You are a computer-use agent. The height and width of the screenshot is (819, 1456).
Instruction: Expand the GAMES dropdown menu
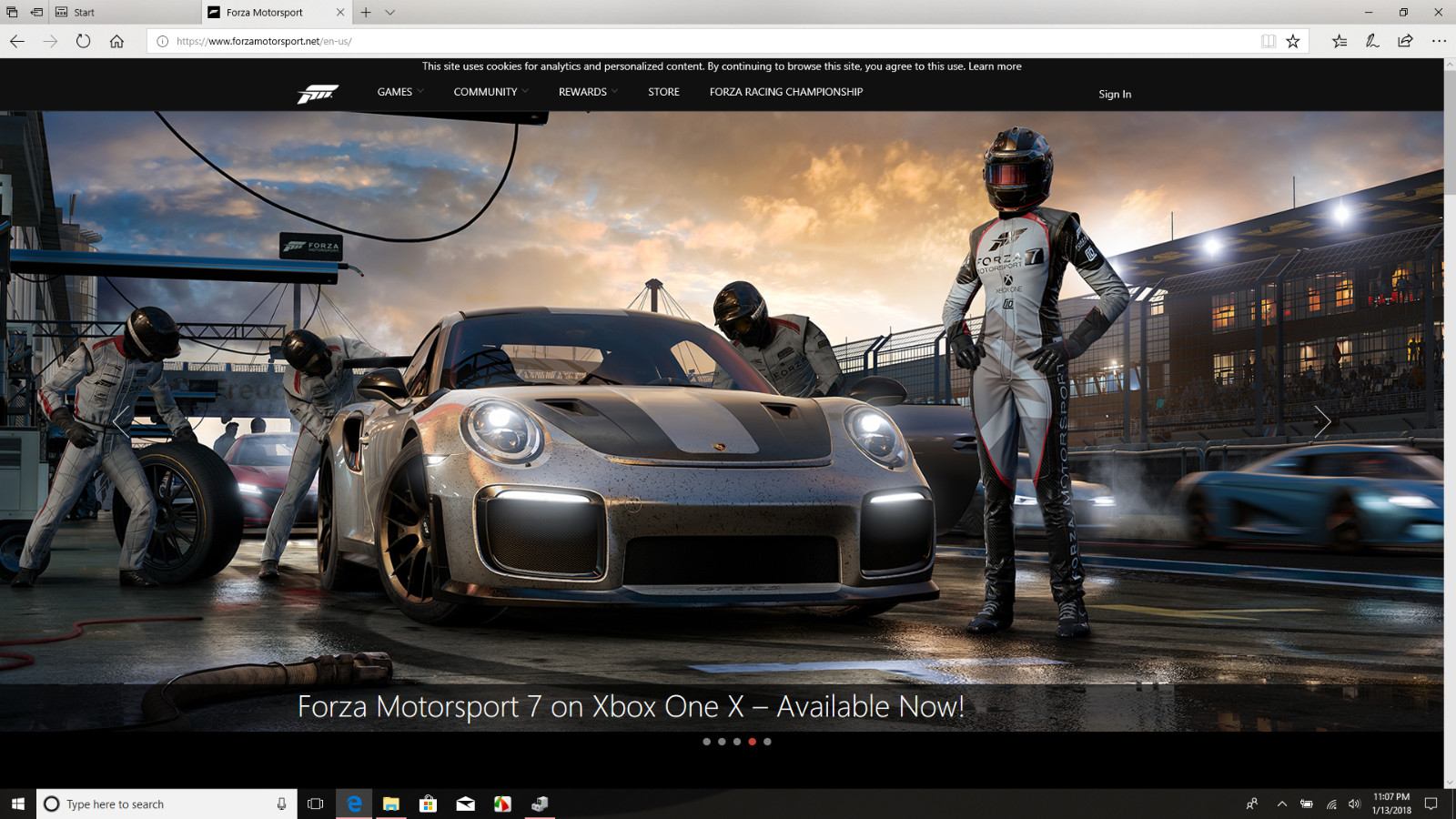click(x=400, y=92)
